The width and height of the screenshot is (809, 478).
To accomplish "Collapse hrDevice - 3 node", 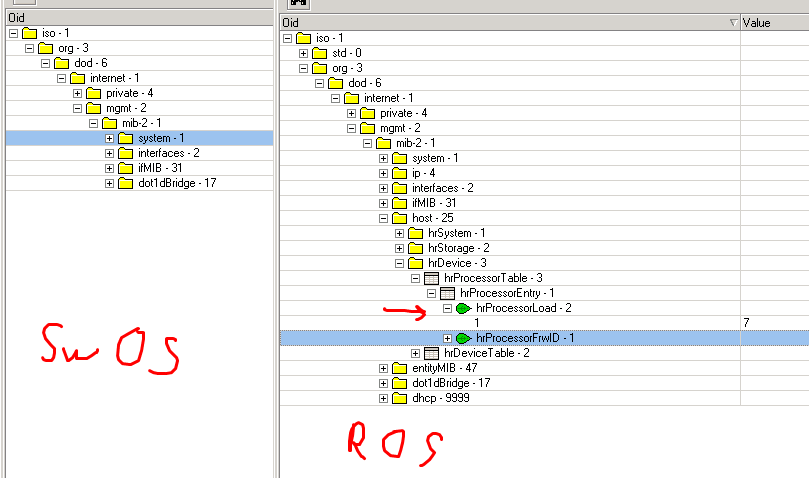I will (399, 263).
